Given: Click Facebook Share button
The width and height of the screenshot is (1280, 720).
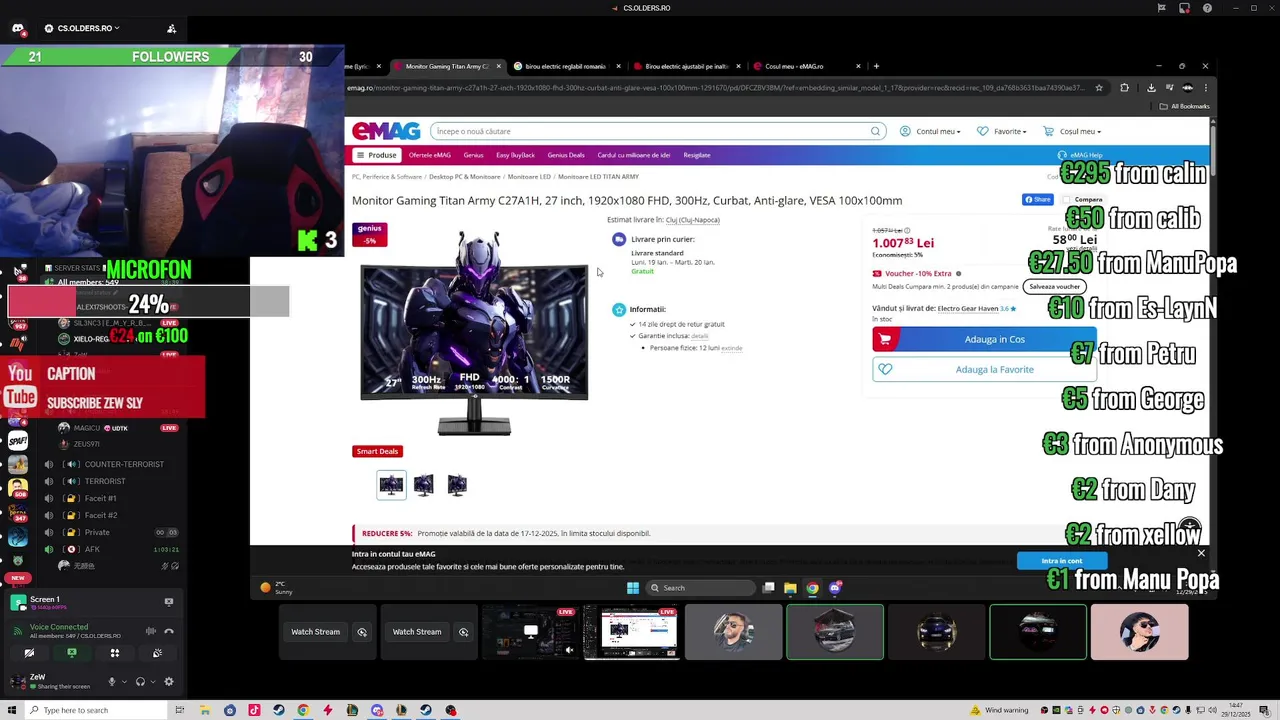Looking at the screenshot, I should pos(1038,199).
